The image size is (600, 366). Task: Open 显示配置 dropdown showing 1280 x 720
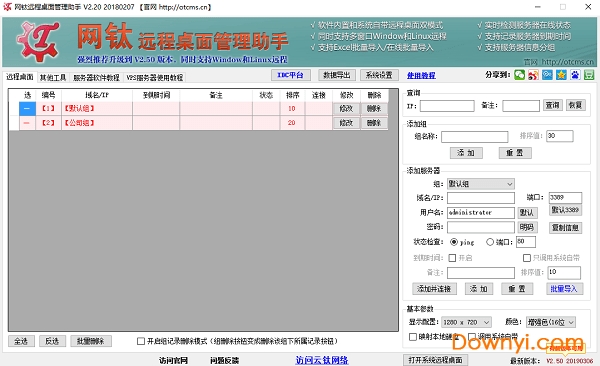click(466, 322)
